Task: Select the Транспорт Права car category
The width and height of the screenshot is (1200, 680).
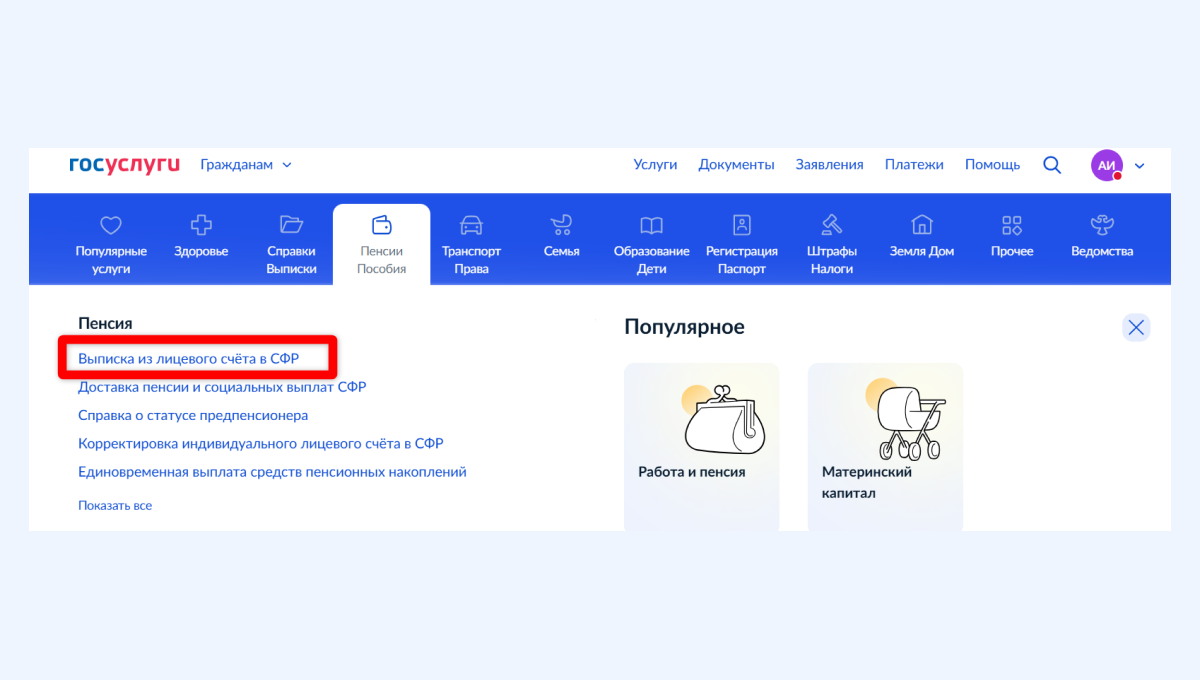Action: point(471,243)
